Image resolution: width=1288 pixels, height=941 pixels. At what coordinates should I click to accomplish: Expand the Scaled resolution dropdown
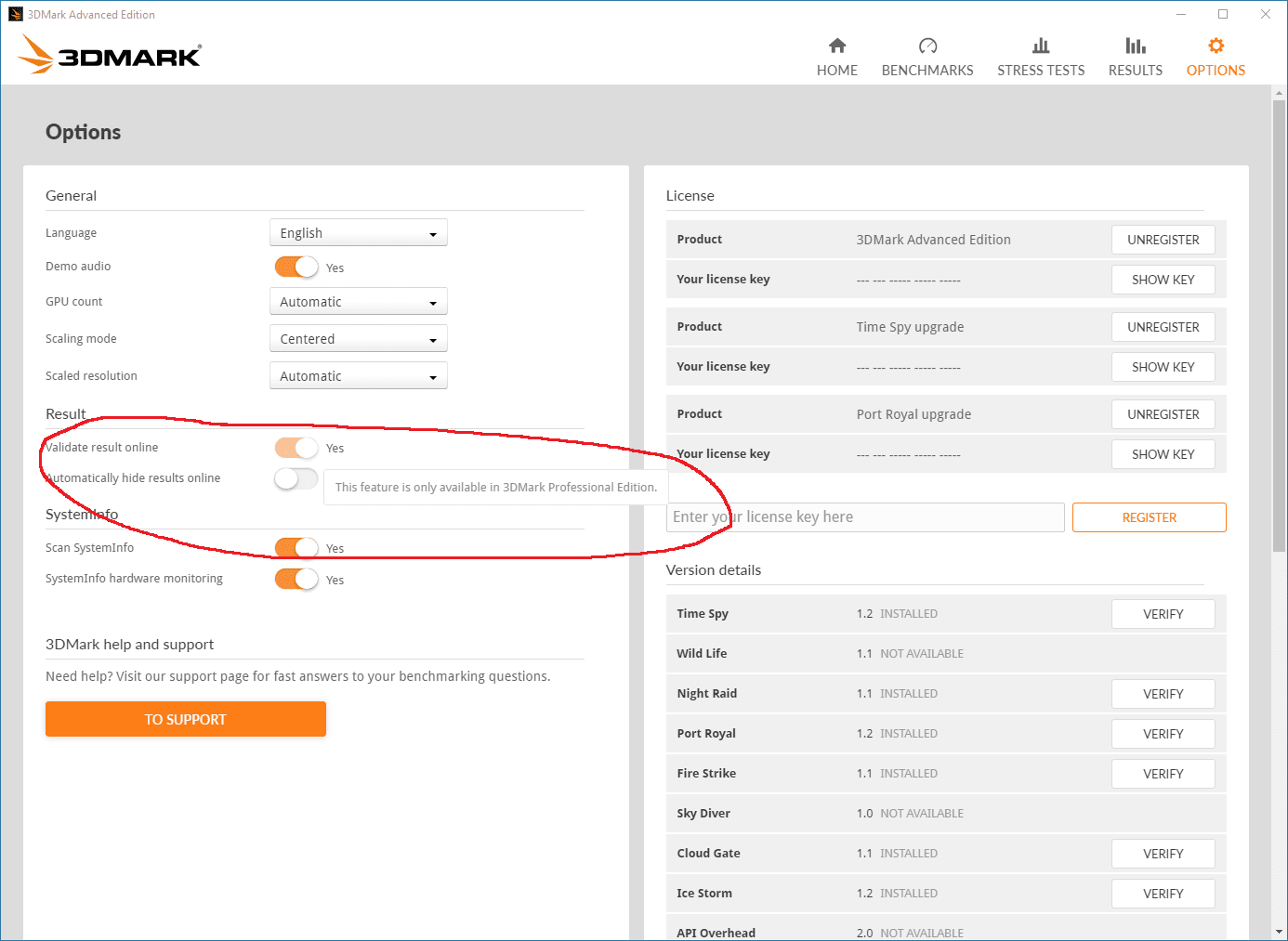359,375
